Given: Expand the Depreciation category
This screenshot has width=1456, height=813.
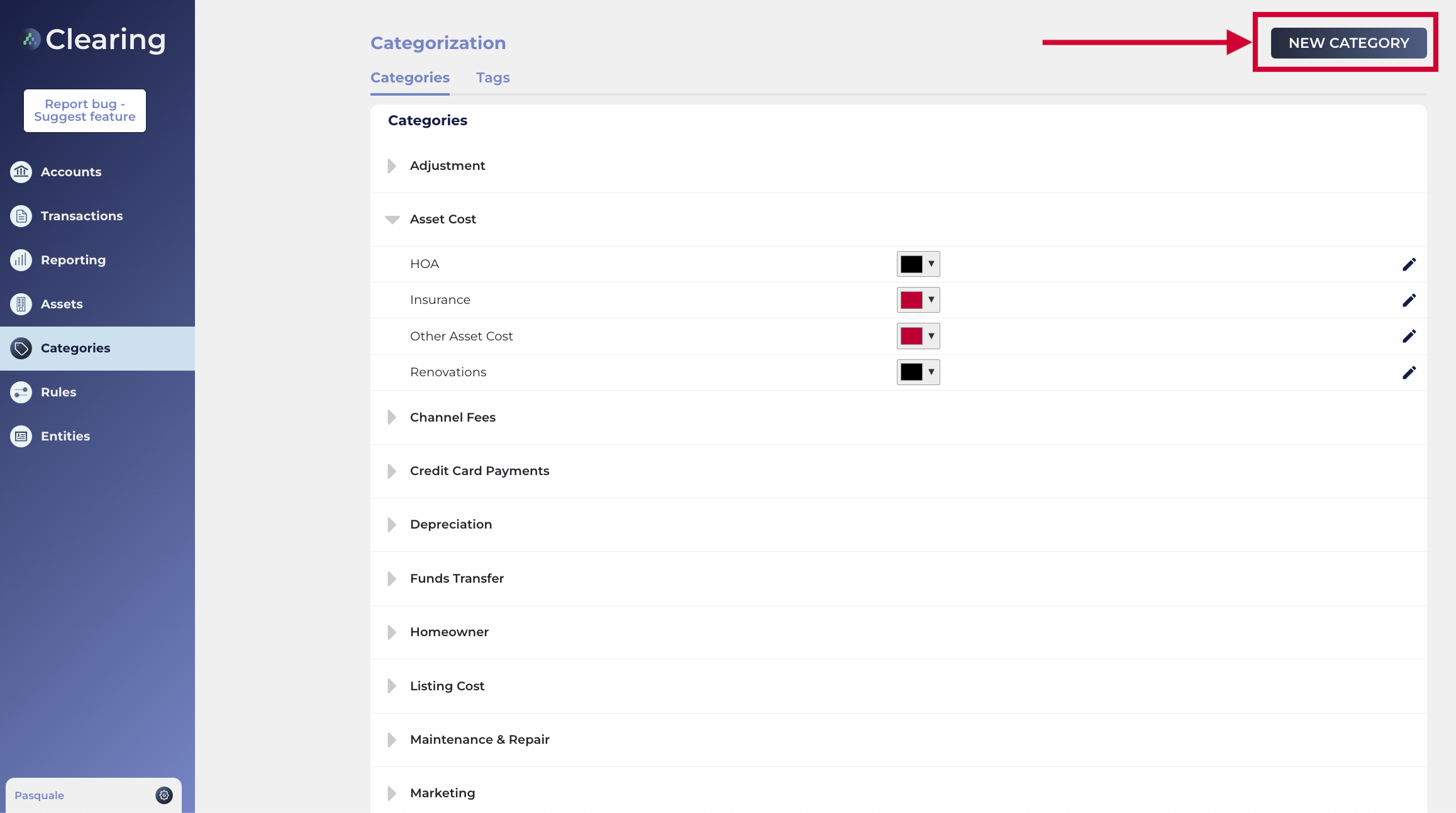Looking at the screenshot, I should pos(392,524).
